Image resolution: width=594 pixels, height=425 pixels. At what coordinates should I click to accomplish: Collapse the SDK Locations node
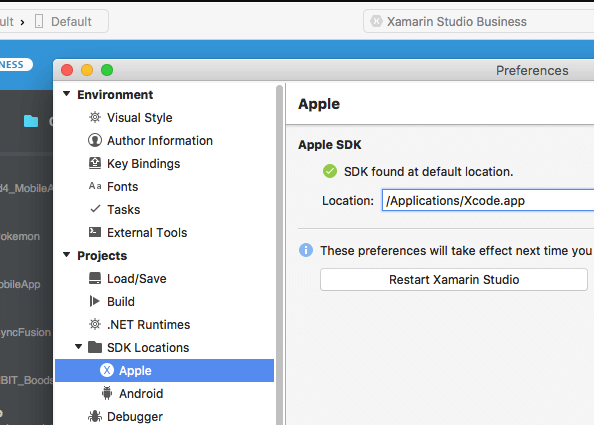(78, 346)
